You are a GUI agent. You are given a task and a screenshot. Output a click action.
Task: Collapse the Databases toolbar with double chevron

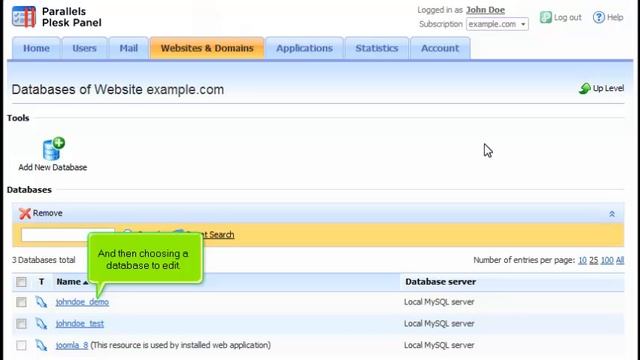pyautogui.click(x=612, y=213)
